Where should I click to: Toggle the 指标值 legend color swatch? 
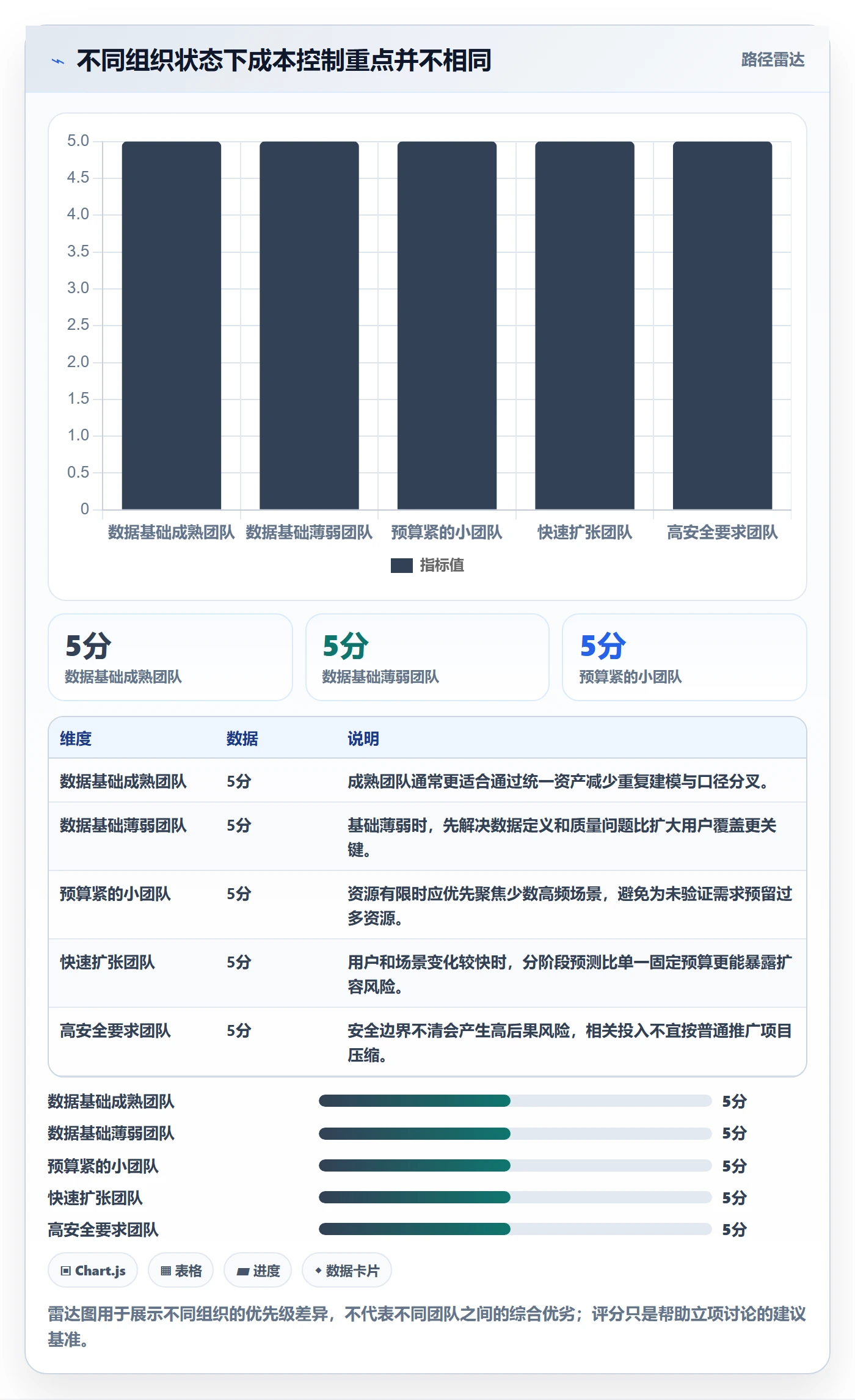pyautogui.click(x=401, y=566)
